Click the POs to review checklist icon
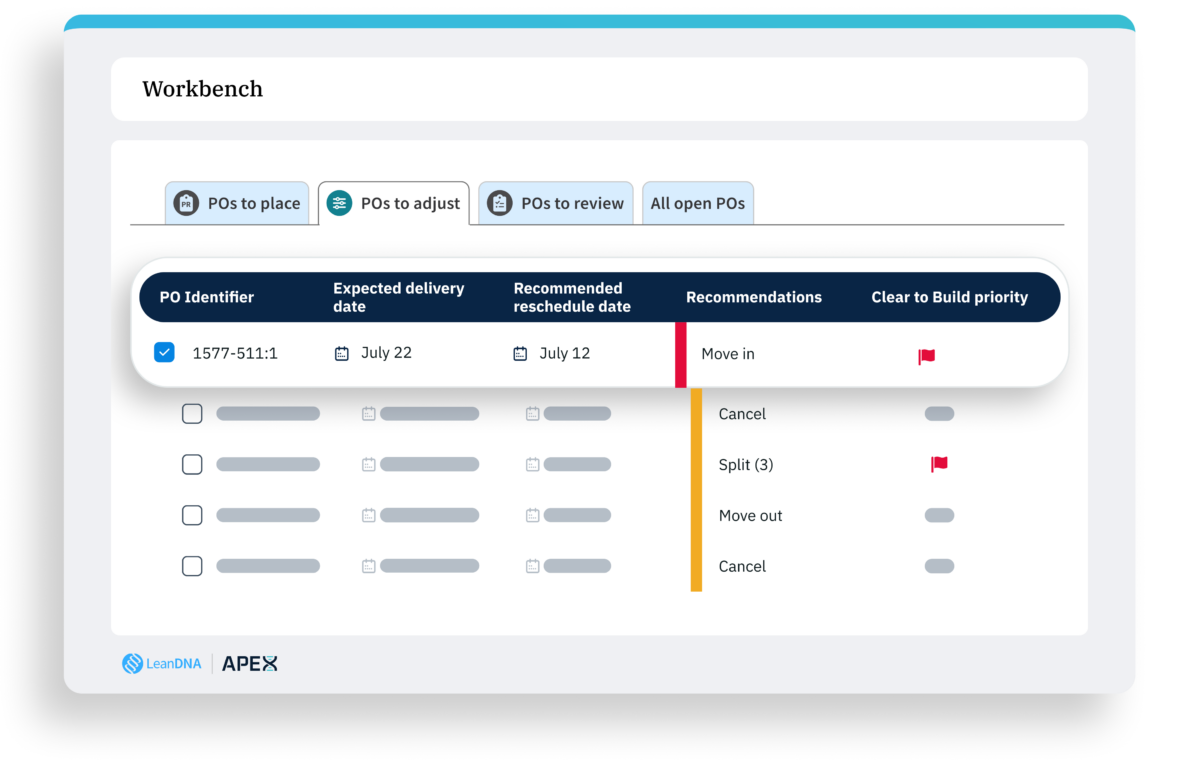Screen dimensions: 1200x760 pos(499,203)
